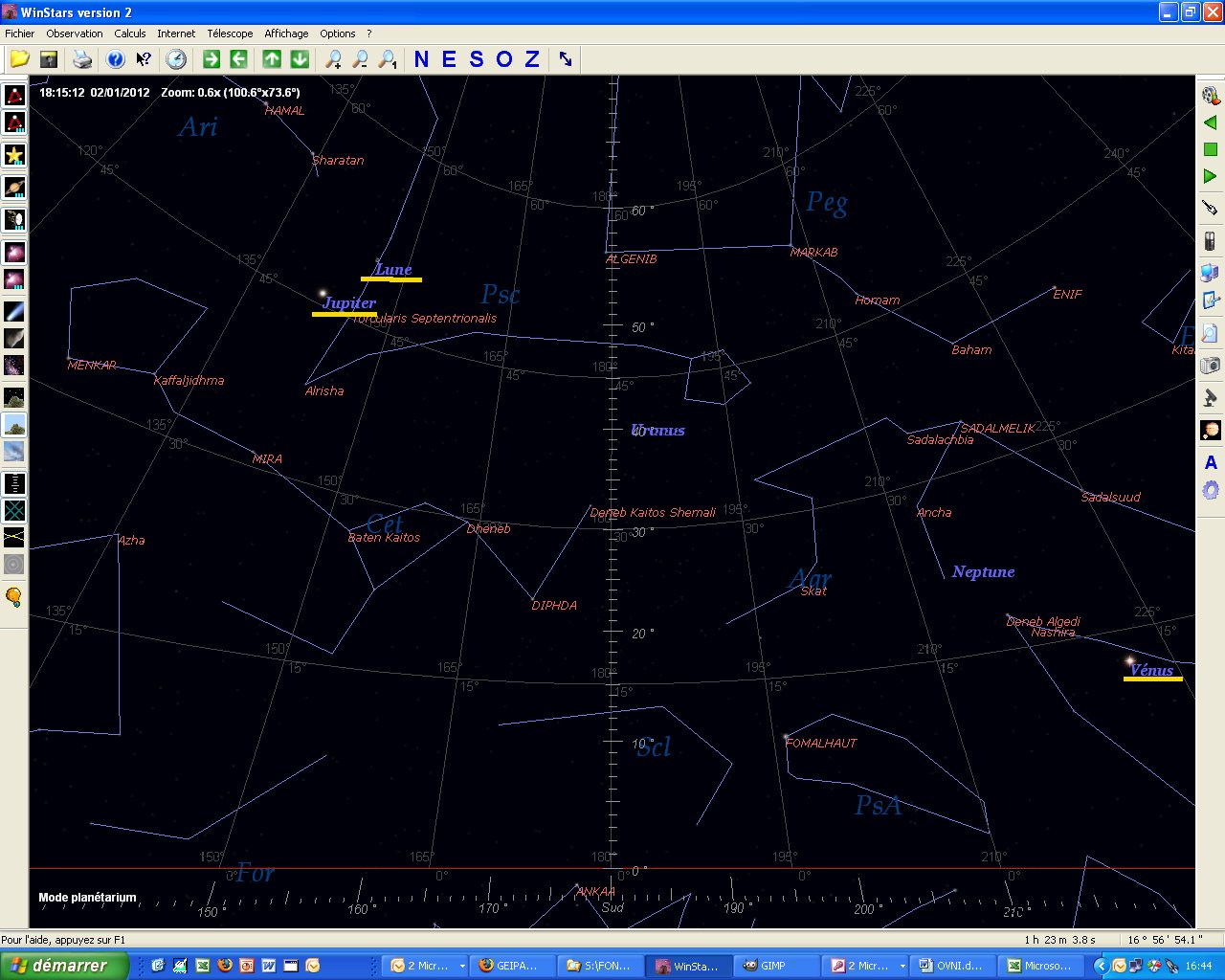
Task: Toggle the planets display with Saturn icon
Action: pos(14,188)
